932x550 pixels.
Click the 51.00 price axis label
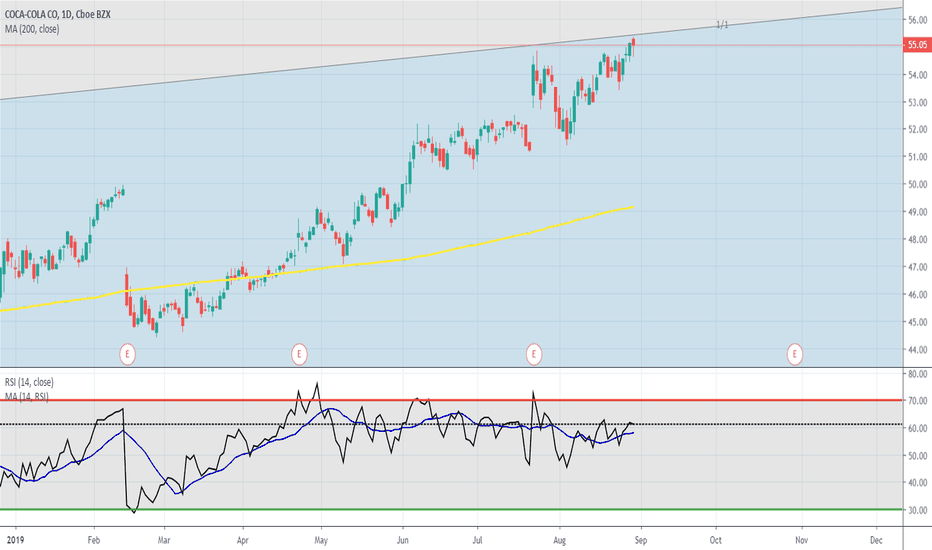tap(918, 157)
